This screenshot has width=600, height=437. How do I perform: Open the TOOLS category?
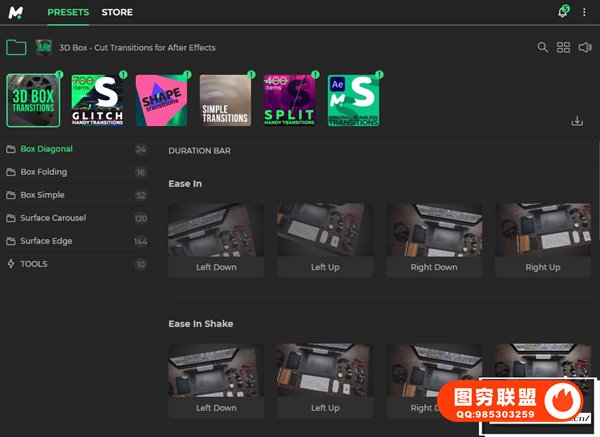[x=34, y=264]
